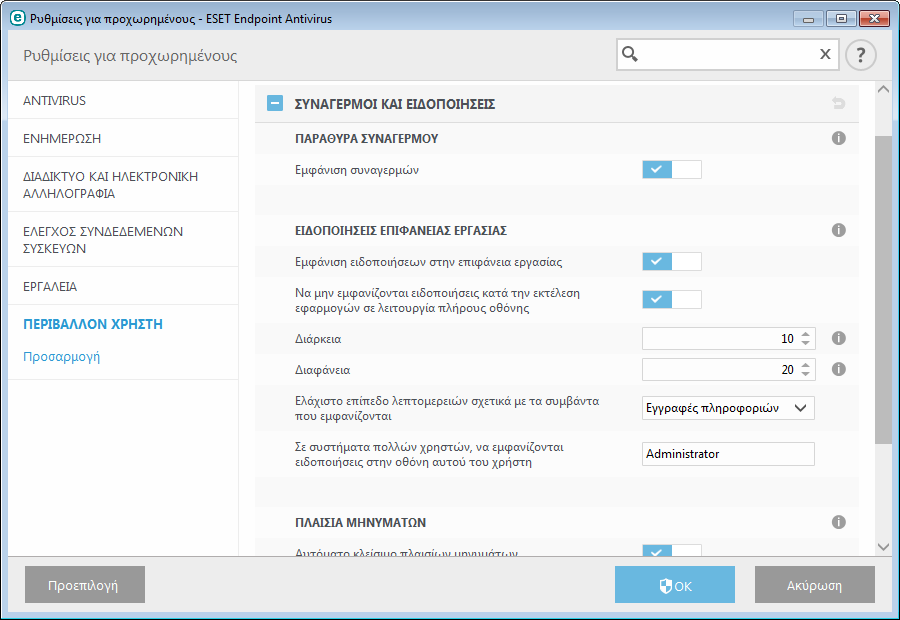Toggle Εμφάνιση συναγερμών switch

click(672, 169)
